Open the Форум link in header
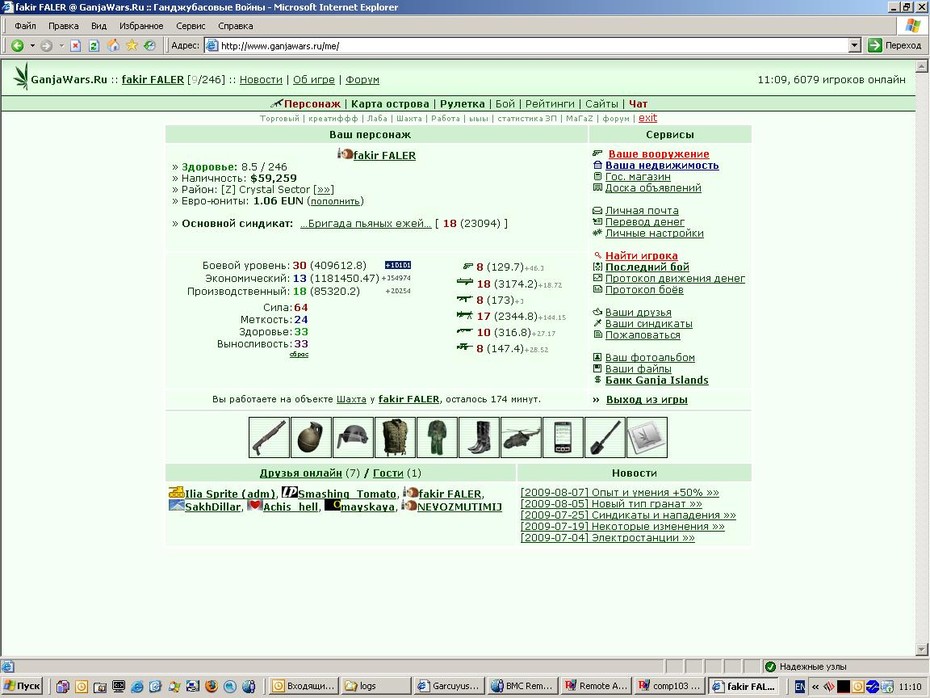The width and height of the screenshot is (930, 698). (x=362, y=79)
